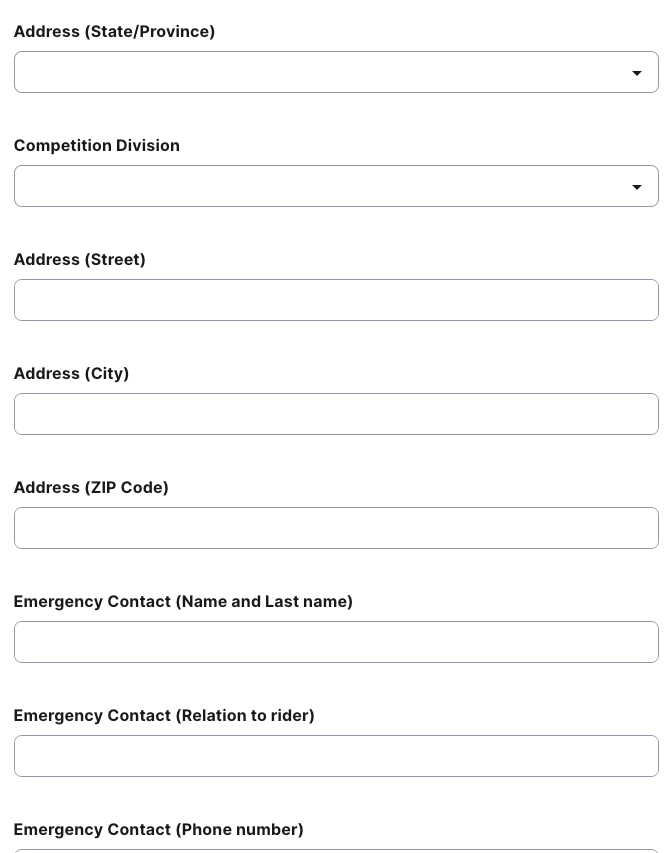This screenshot has height=853, width=667.
Task: Focus the Address (Street) text field
Action: (336, 300)
